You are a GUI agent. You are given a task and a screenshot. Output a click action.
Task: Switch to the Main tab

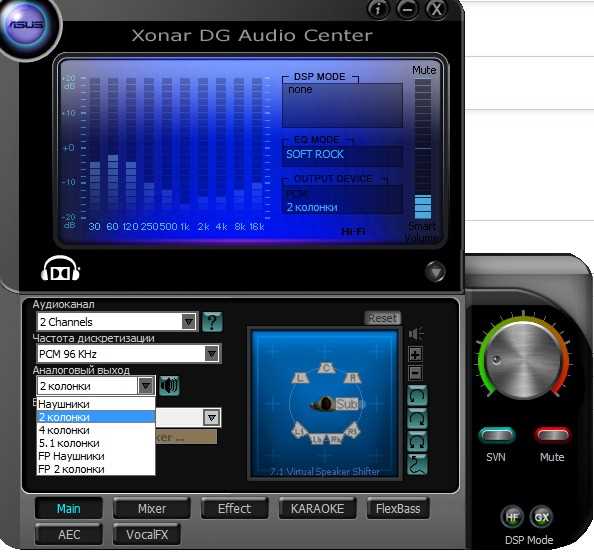[x=69, y=508]
